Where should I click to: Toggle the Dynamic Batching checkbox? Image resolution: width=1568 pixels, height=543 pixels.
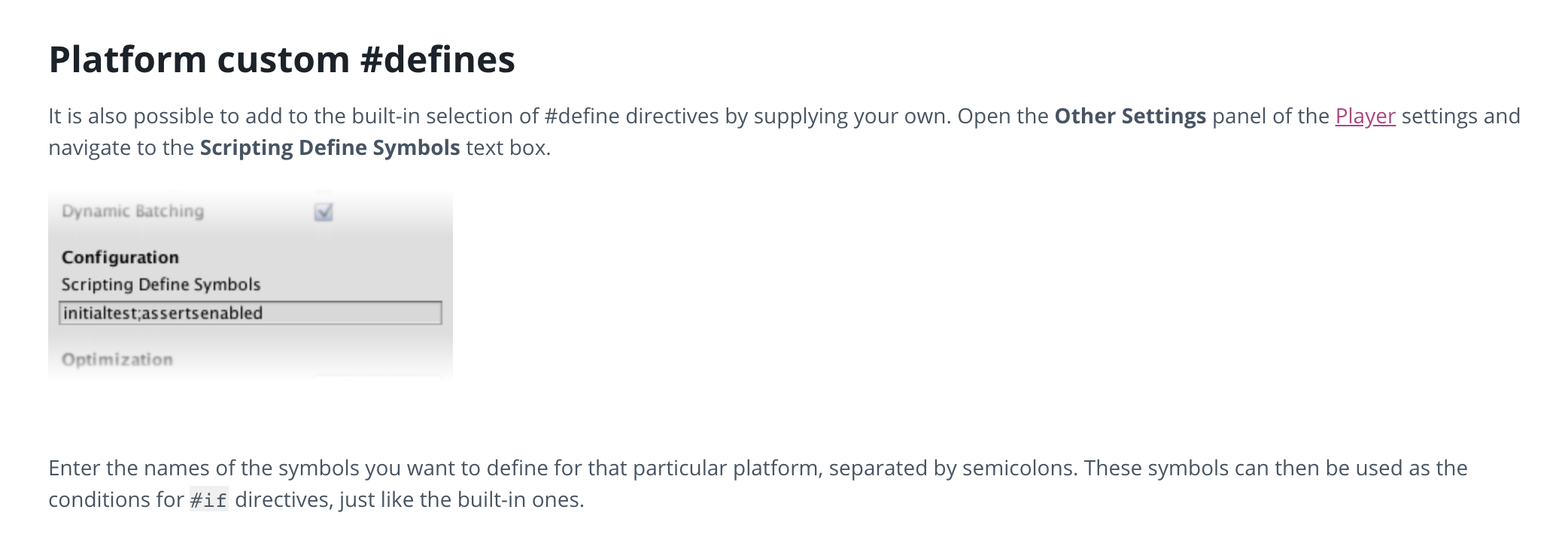tap(324, 212)
